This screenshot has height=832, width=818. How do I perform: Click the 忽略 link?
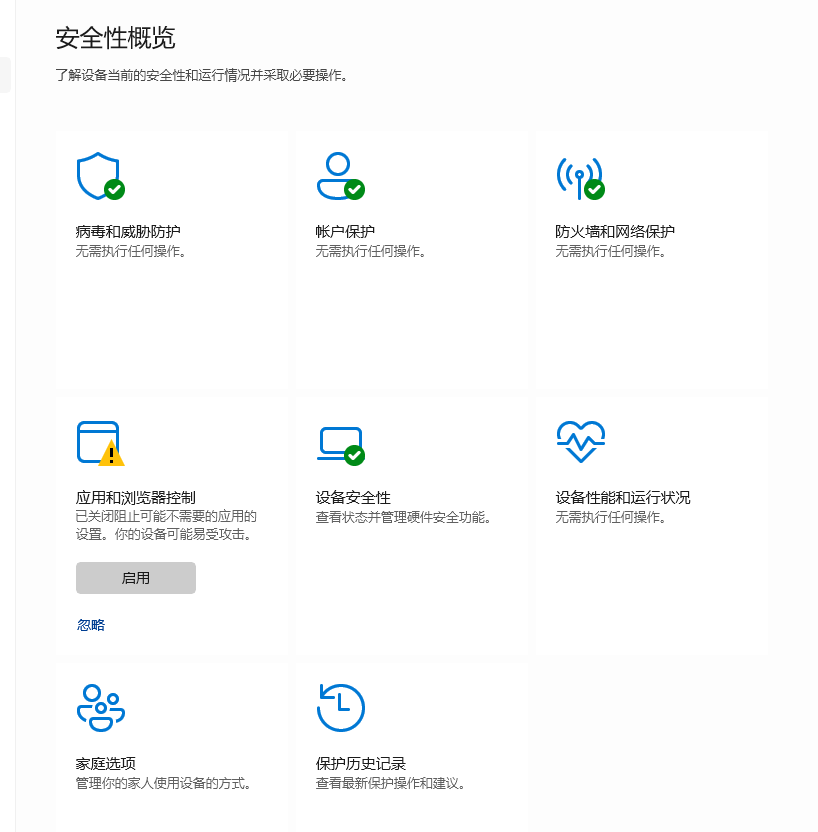(x=91, y=625)
